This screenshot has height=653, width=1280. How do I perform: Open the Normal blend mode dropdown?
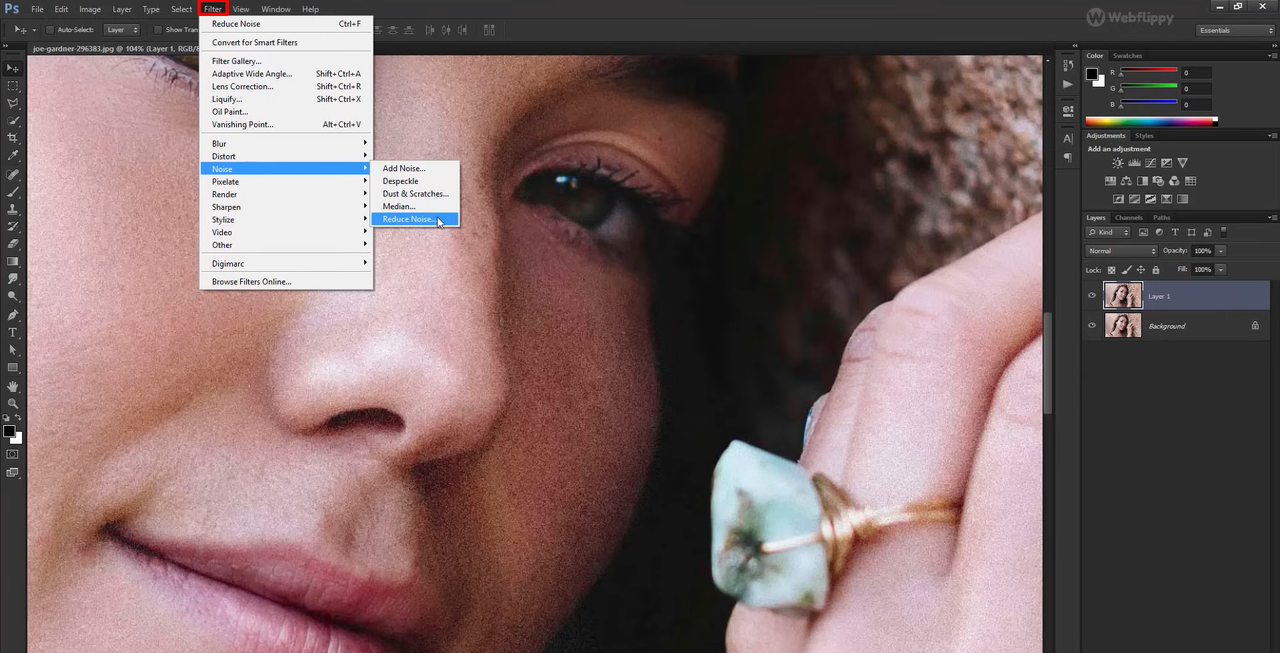pos(1122,251)
